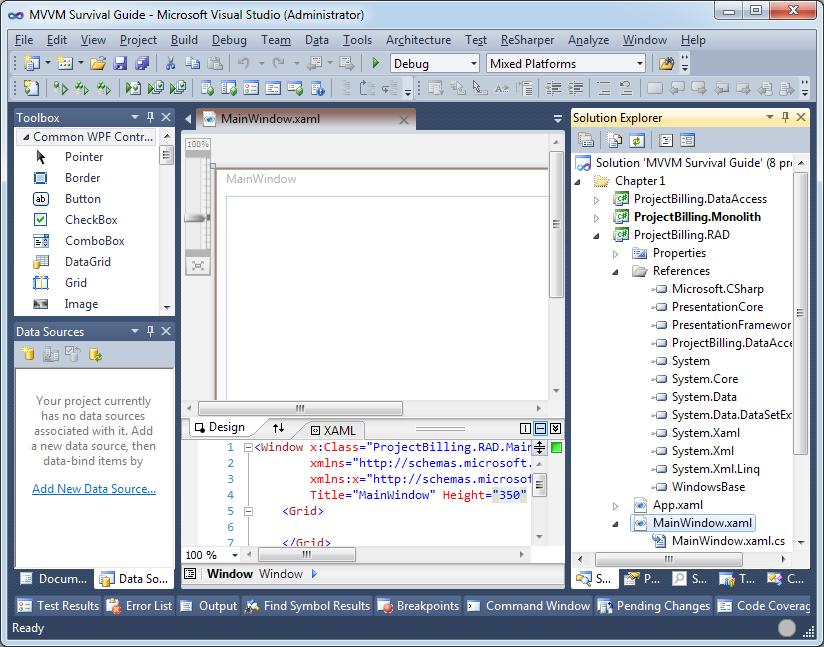
Task: Click the Copy icon in toolbar
Action: pos(192,64)
